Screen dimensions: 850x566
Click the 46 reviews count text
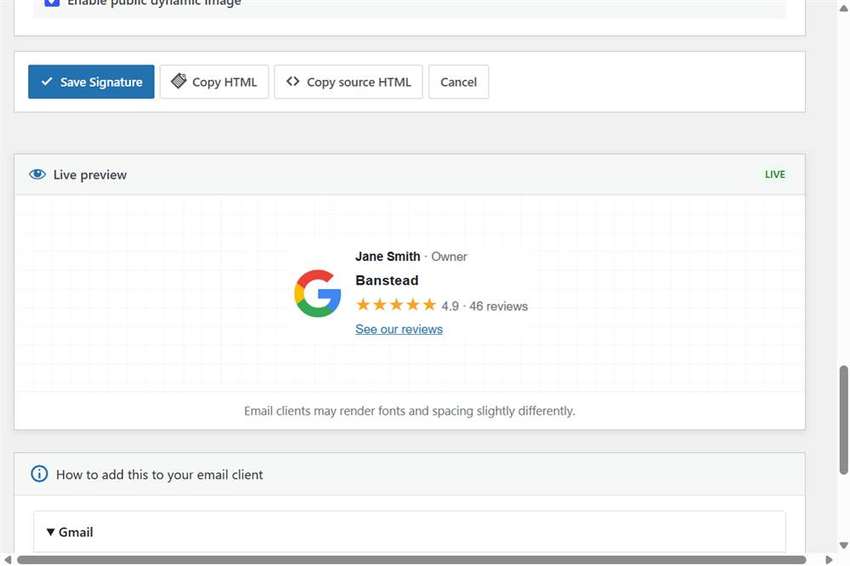[498, 306]
